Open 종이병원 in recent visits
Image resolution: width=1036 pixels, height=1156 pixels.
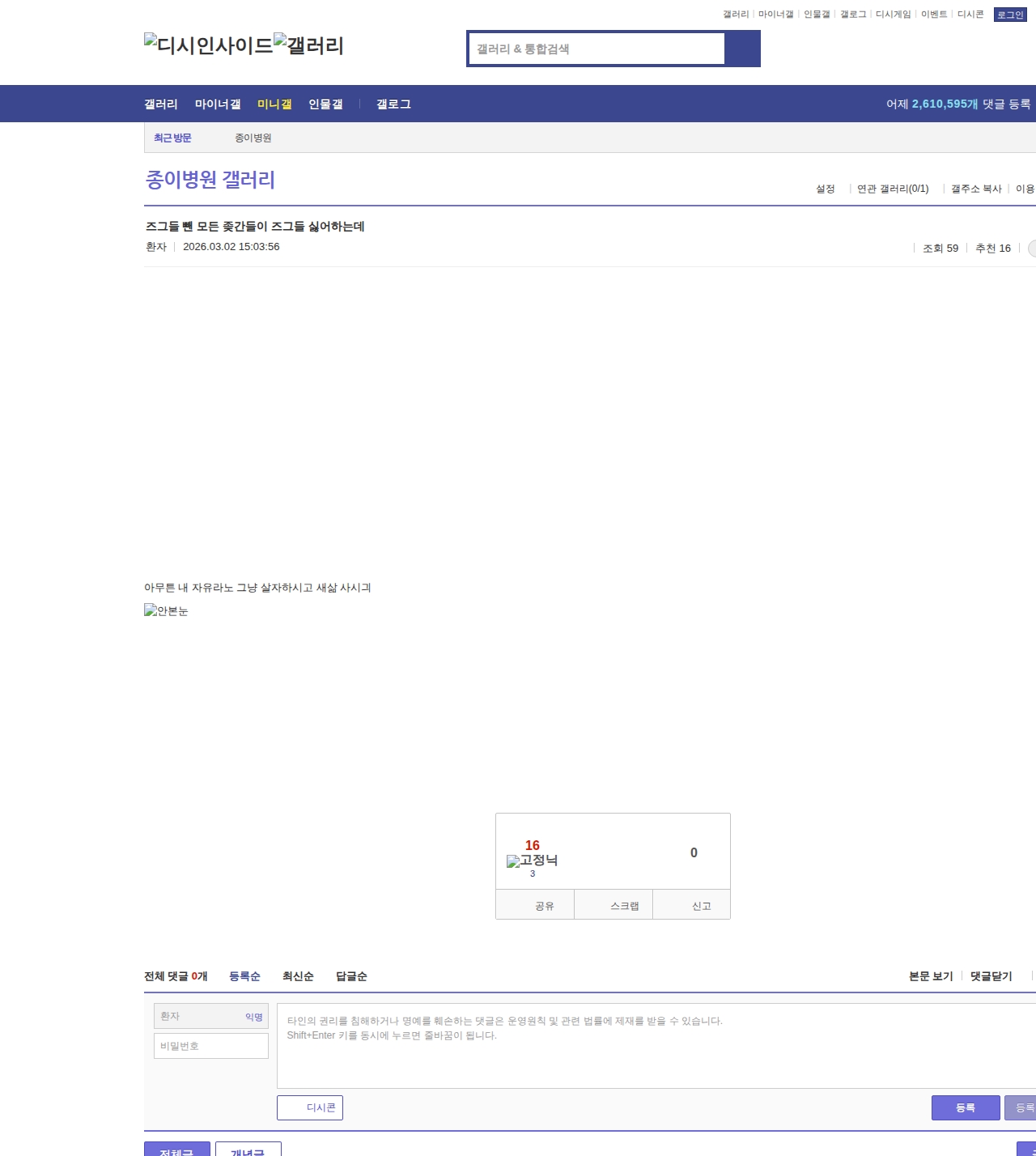(x=253, y=138)
